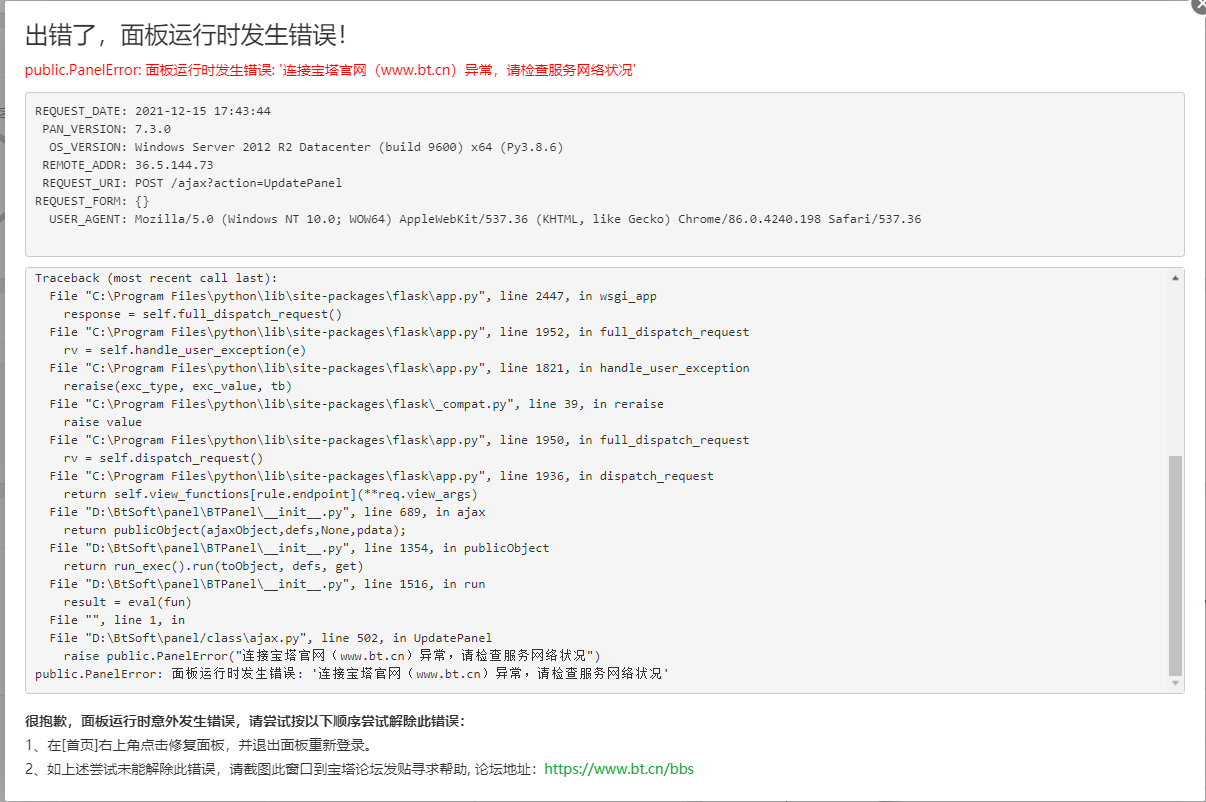
Task: Click the 'result = eval(fun)' line
Action: [x=127, y=602]
